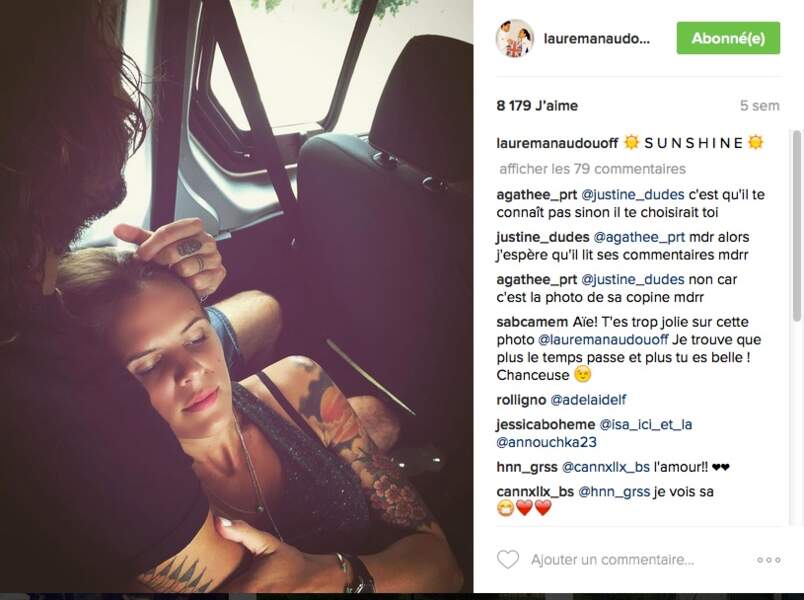Viewport: 804px width, 600px height.
Task: Open the @cannxllx_bs mention
Action: coord(606,467)
